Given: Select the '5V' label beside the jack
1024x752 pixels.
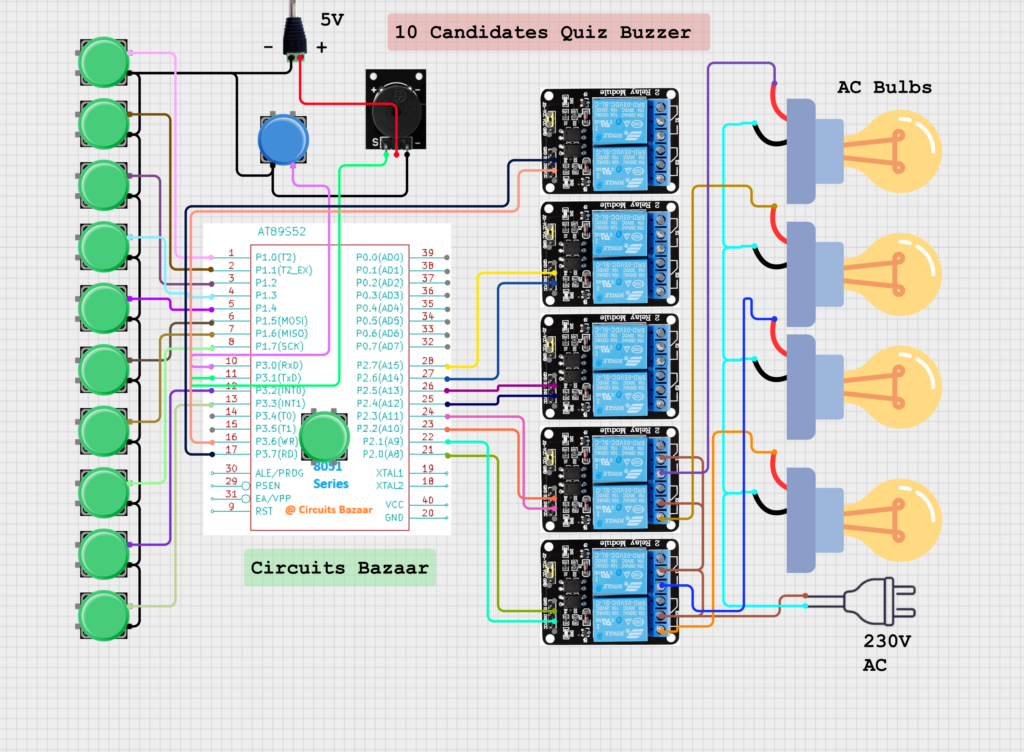Looking at the screenshot, I should (x=332, y=20).
